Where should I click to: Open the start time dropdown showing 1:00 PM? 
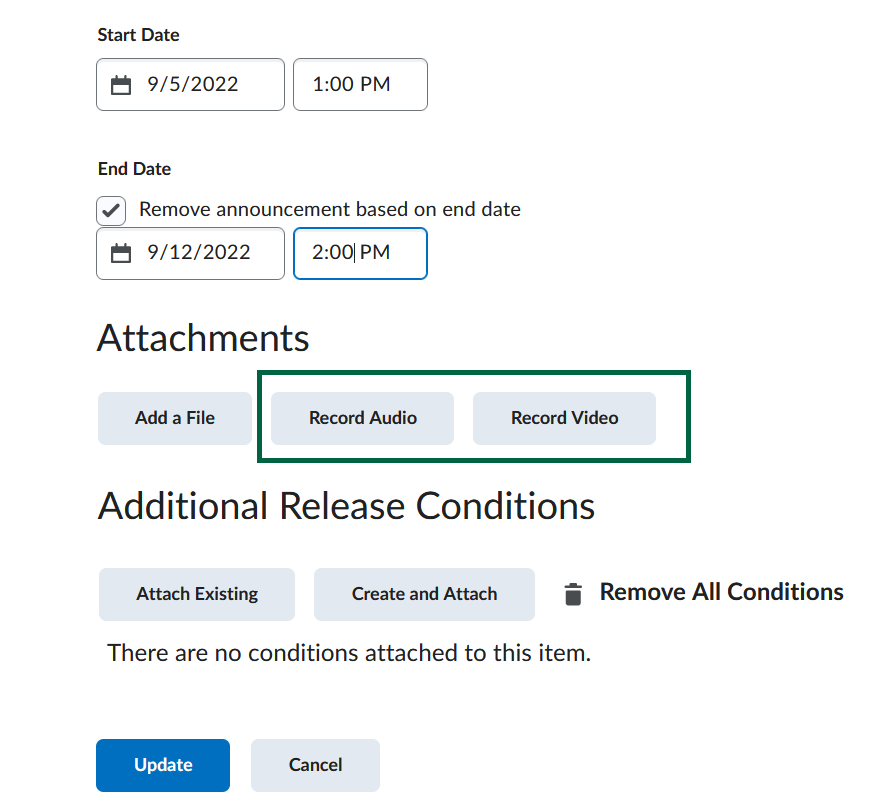pyautogui.click(x=360, y=85)
